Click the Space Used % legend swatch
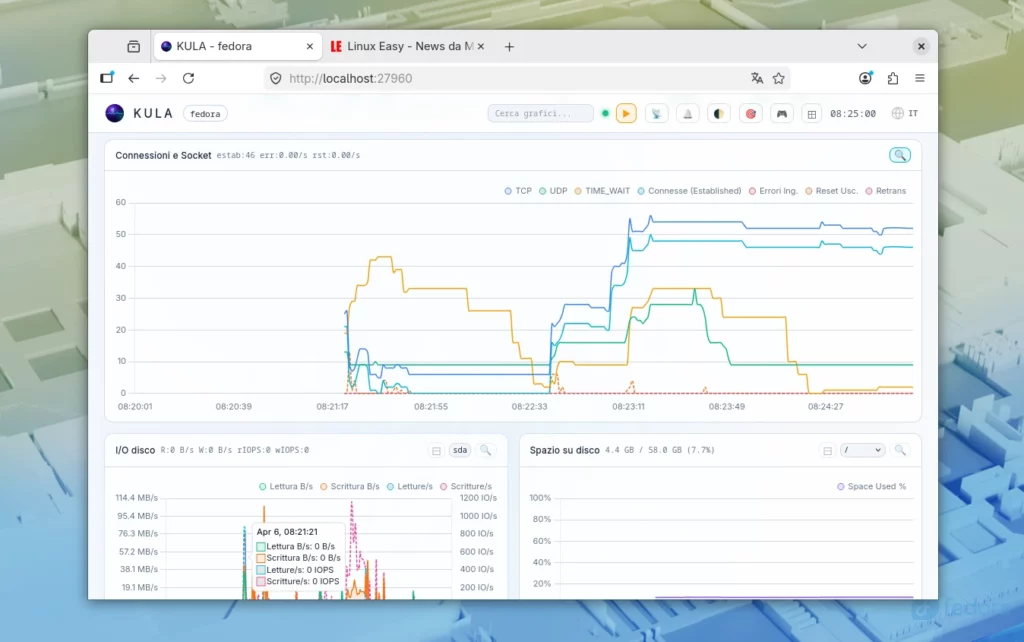Screen dimensions: 1024x642 841,487
